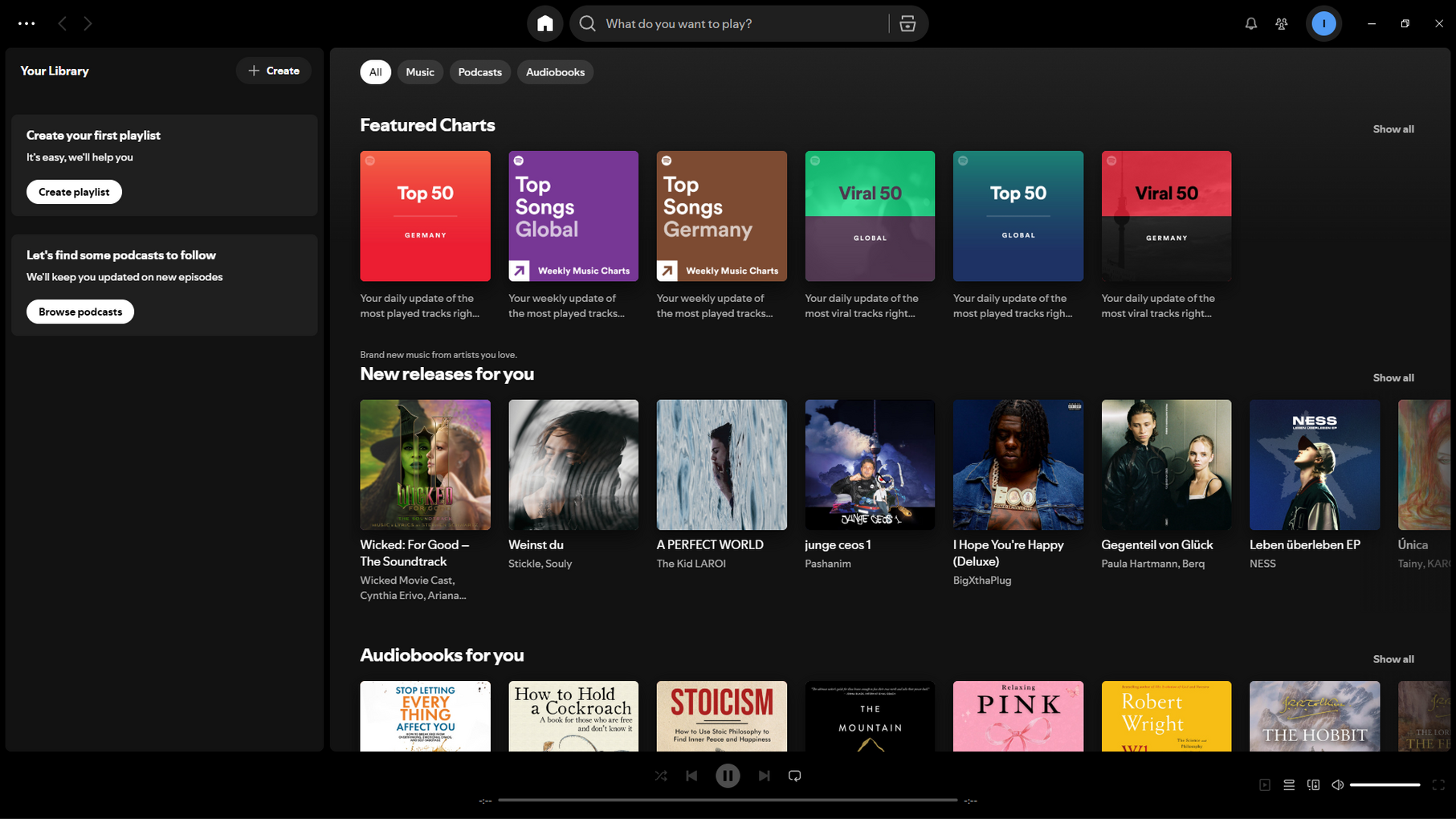
Task: Expand the three-dot app menu
Action: [x=27, y=23]
